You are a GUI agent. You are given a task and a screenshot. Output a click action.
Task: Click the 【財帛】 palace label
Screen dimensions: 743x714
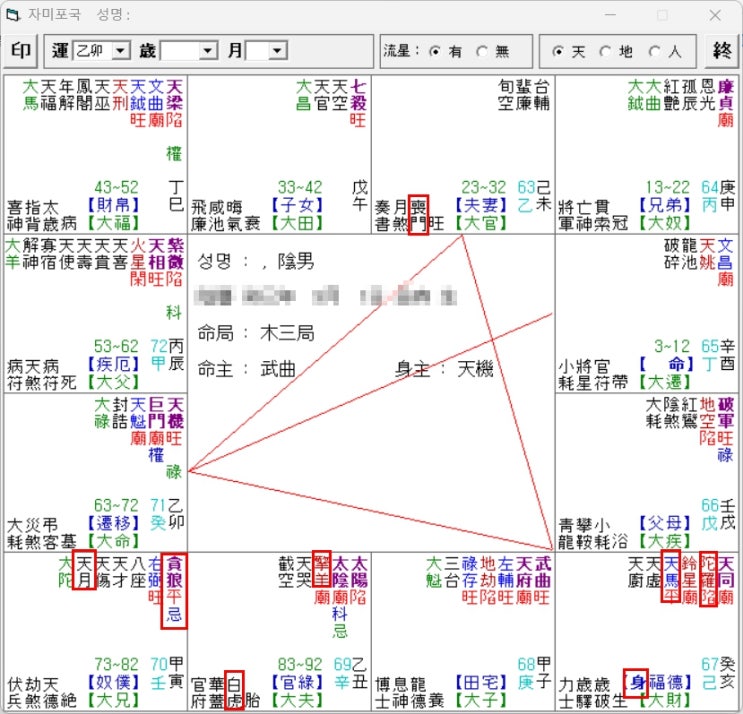114,205
